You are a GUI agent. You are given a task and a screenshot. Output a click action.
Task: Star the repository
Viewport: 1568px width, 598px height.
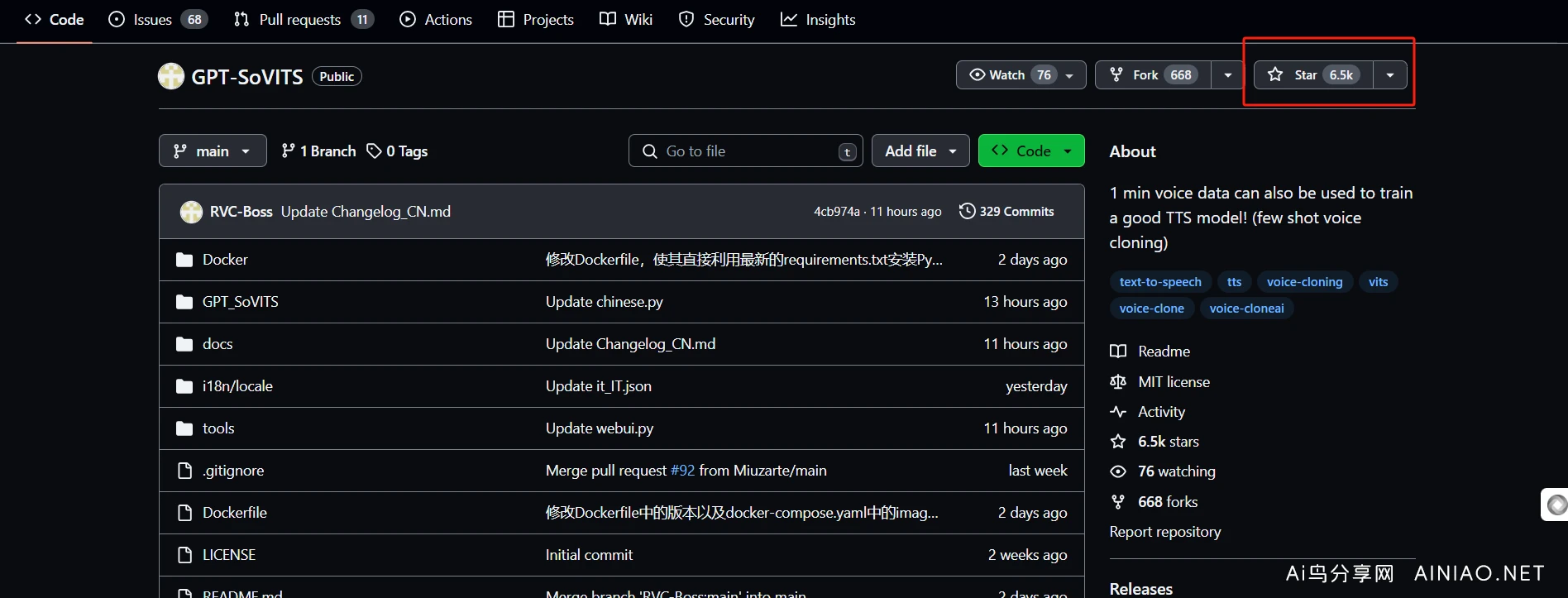tap(1313, 74)
